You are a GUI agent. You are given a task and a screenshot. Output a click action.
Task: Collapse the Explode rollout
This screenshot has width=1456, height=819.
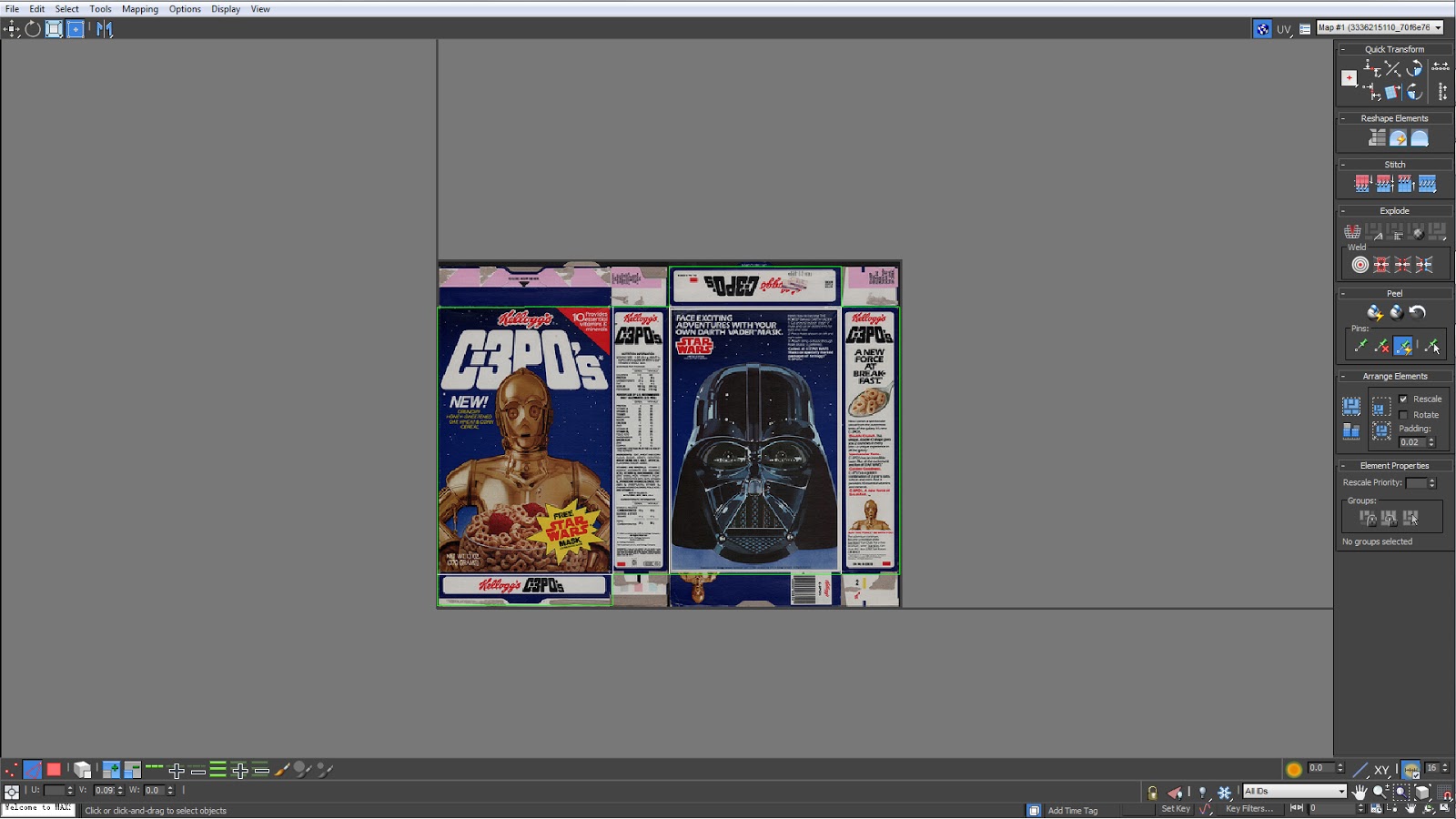click(1343, 211)
